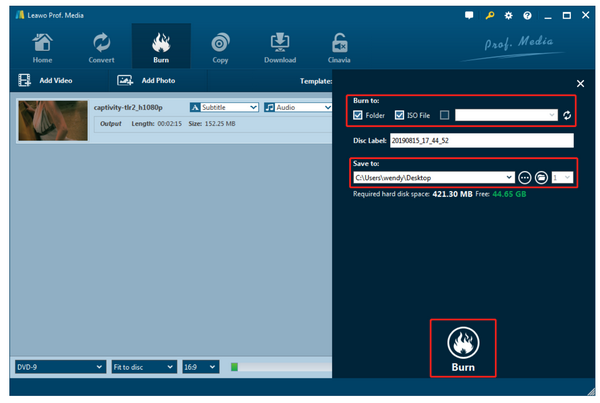
Task: Open the output folder icon
Action: [541, 178]
